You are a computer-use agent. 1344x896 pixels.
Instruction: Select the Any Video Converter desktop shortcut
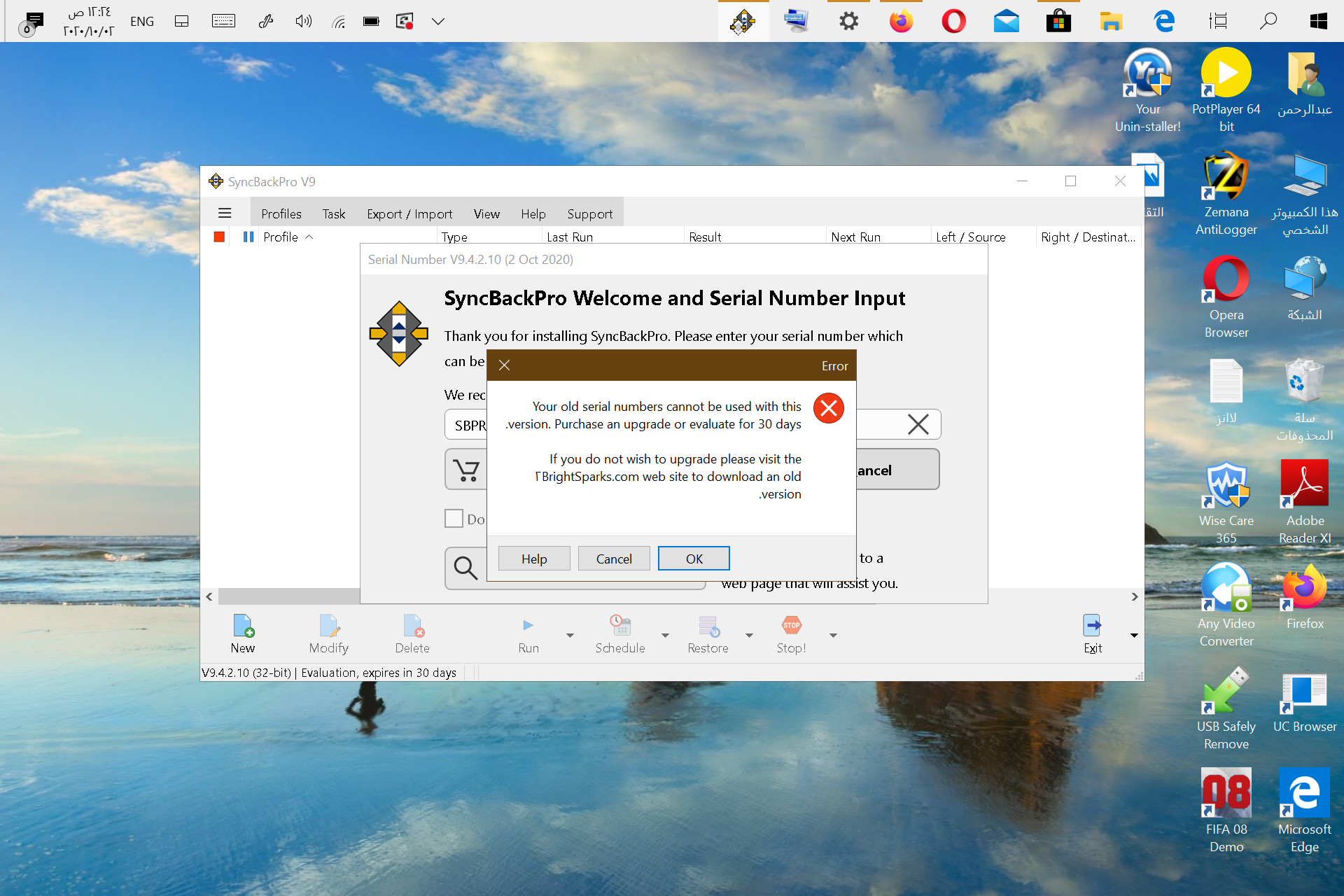tap(1226, 605)
